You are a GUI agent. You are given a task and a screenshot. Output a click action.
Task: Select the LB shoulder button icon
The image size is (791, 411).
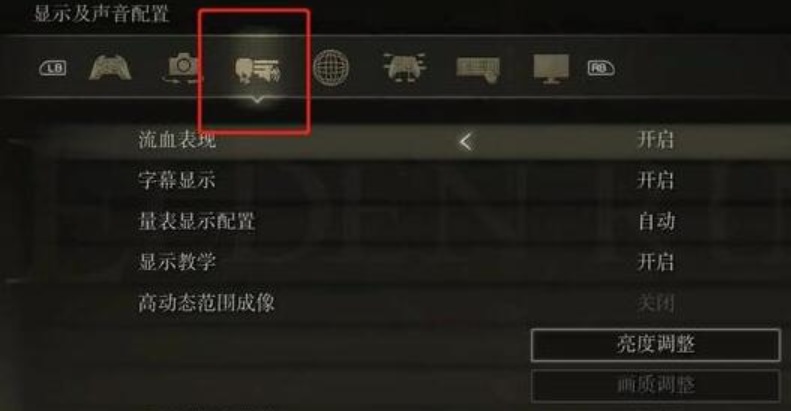point(53,68)
